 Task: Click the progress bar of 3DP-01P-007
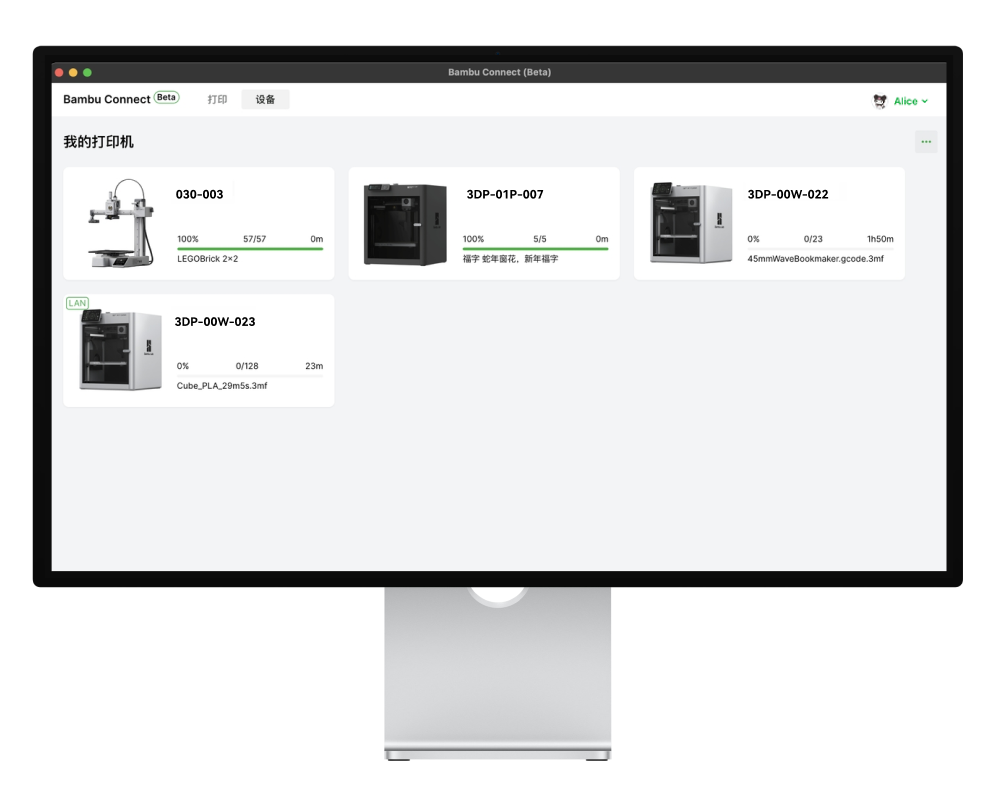535,249
